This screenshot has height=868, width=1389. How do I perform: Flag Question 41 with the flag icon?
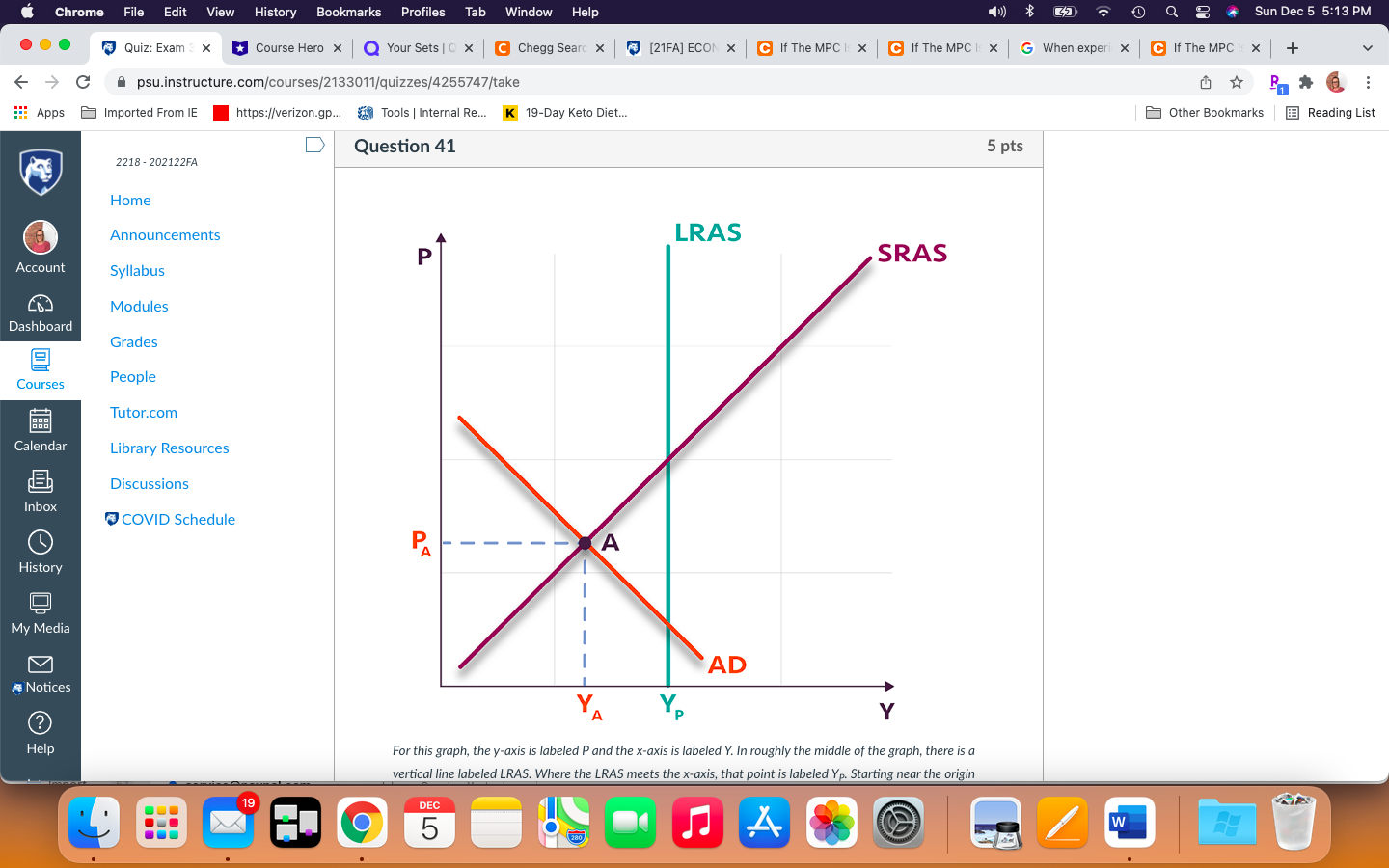314,145
